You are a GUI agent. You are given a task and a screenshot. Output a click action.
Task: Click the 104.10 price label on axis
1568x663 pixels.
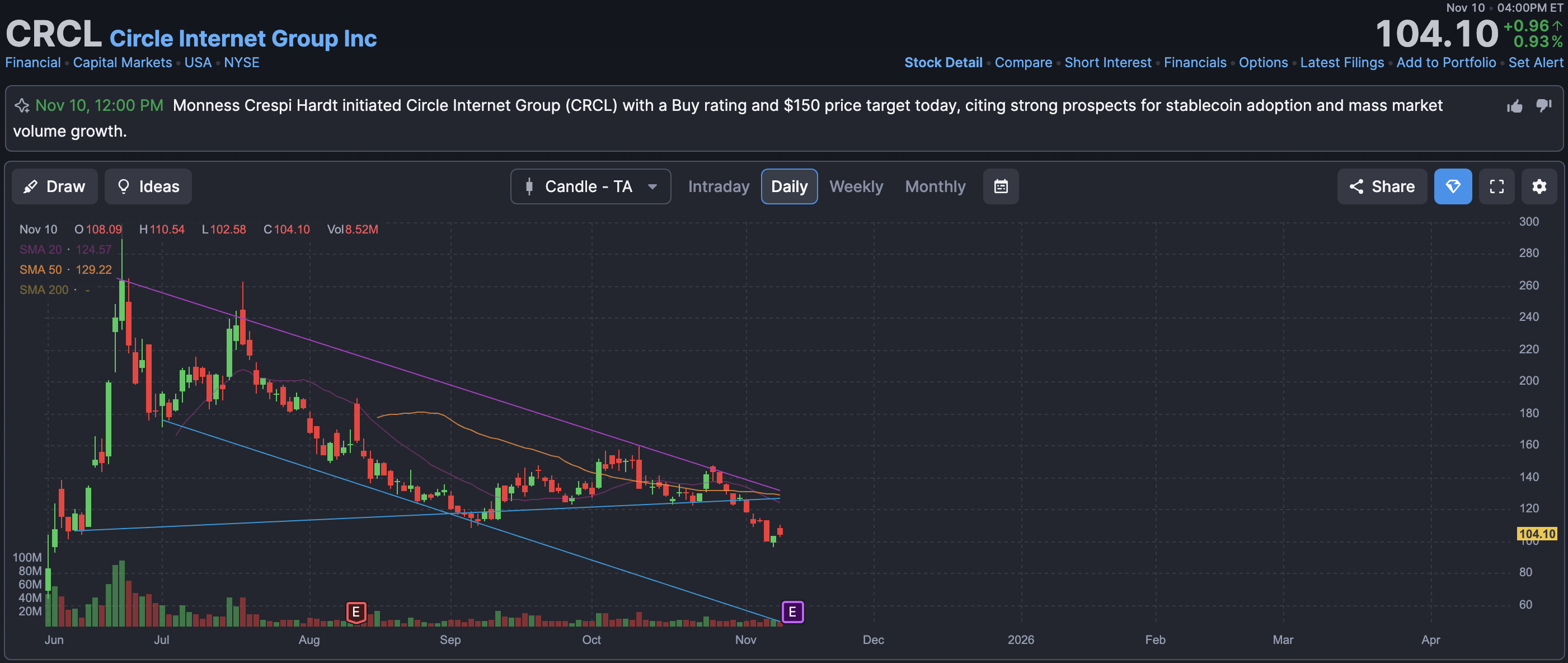1536,534
